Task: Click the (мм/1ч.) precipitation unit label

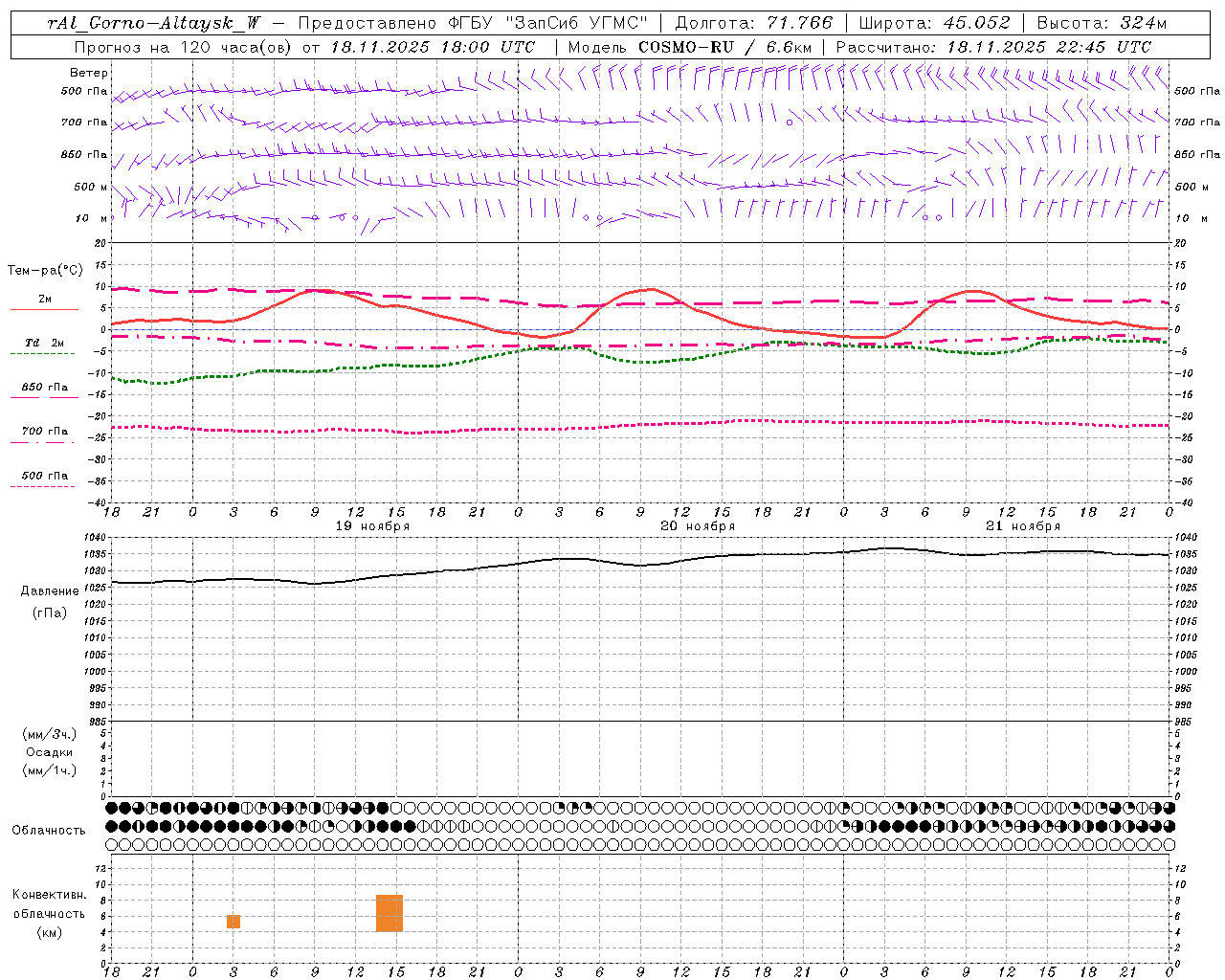Action: pos(50,770)
